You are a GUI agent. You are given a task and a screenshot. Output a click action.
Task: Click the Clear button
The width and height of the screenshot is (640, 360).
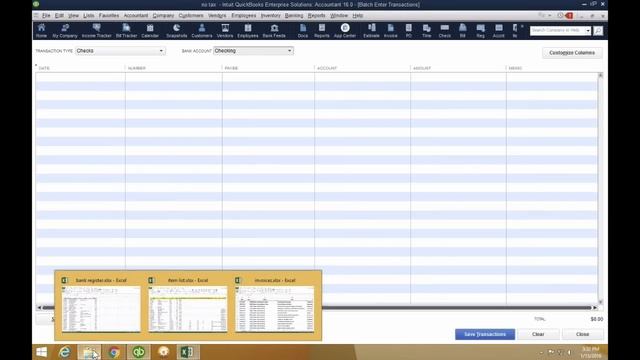(x=538, y=334)
